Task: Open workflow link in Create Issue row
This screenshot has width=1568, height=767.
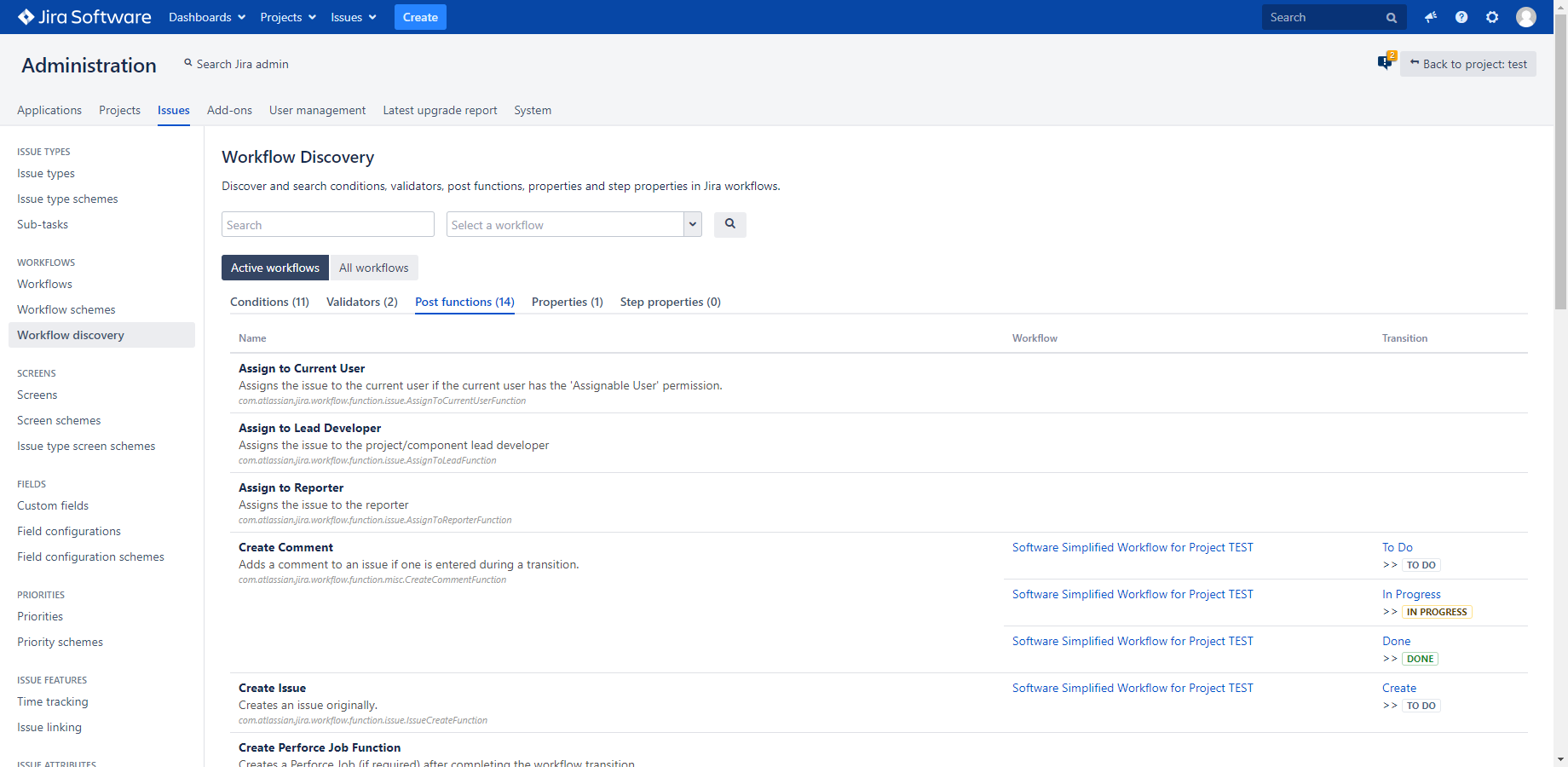Action: [x=1133, y=688]
